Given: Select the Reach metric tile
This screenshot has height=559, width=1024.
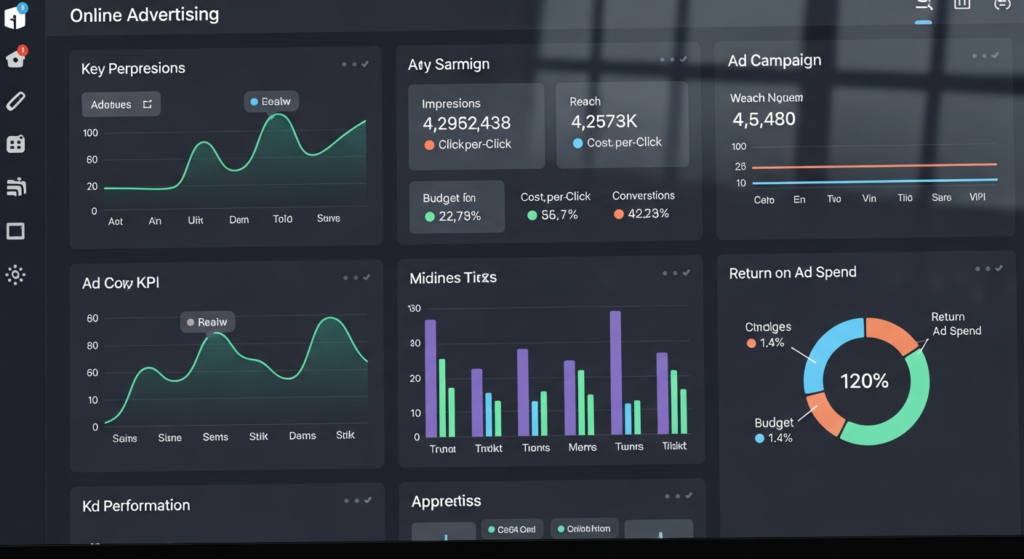Looking at the screenshot, I should point(621,124).
